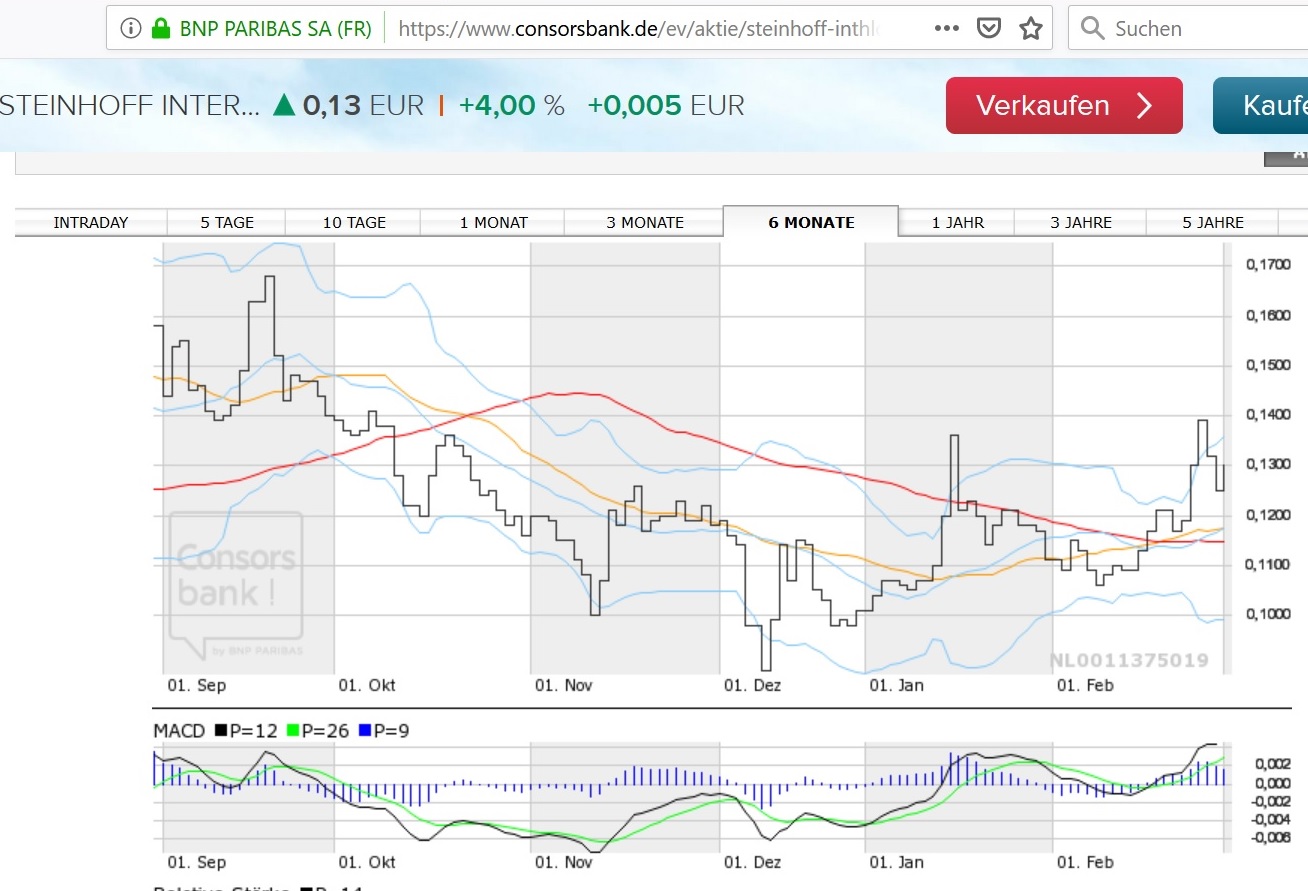1308x891 pixels.
Task: Switch to the INTRADAY chart tab
Action: (90, 222)
